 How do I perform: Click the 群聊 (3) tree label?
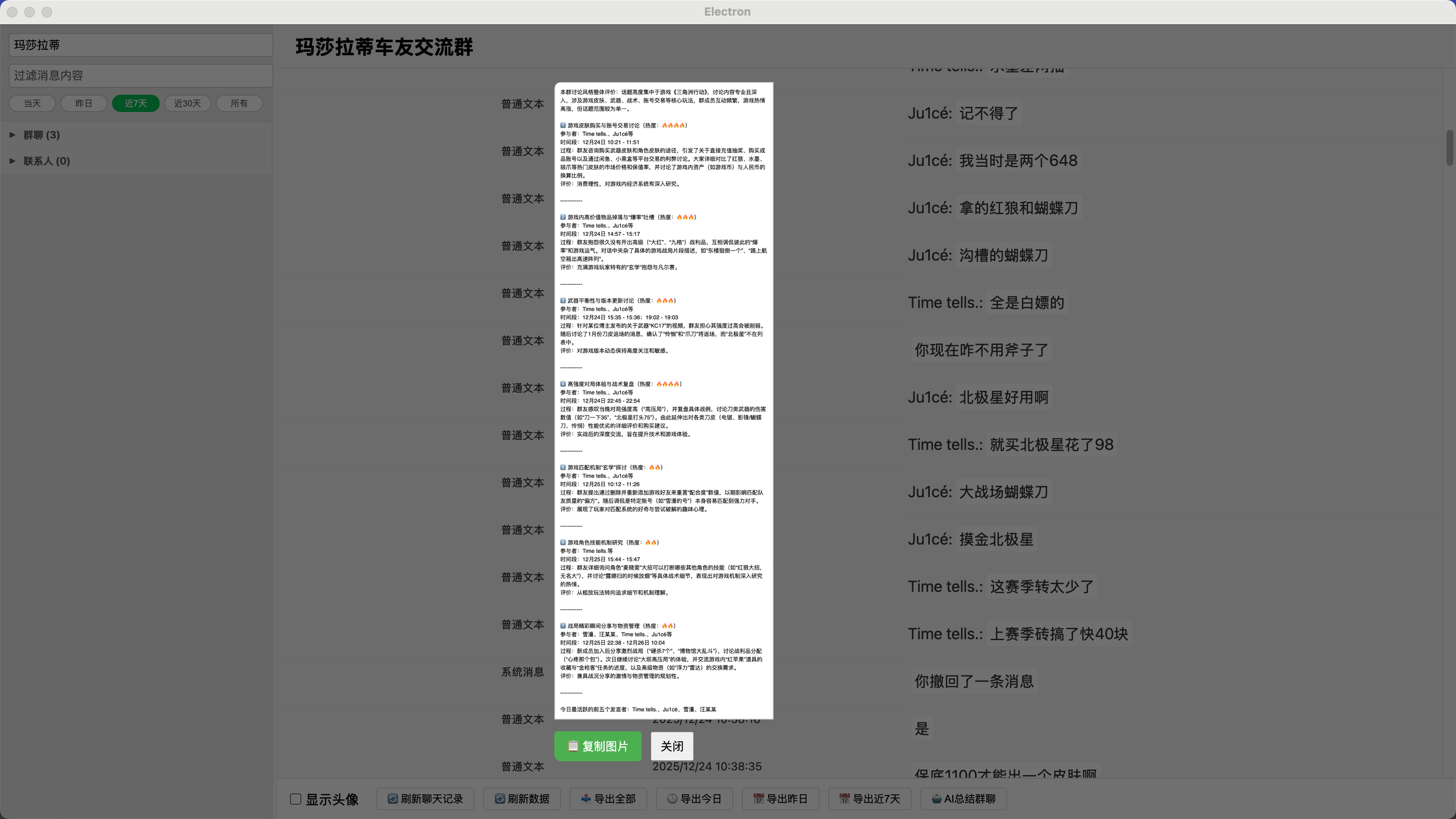click(x=41, y=135)
